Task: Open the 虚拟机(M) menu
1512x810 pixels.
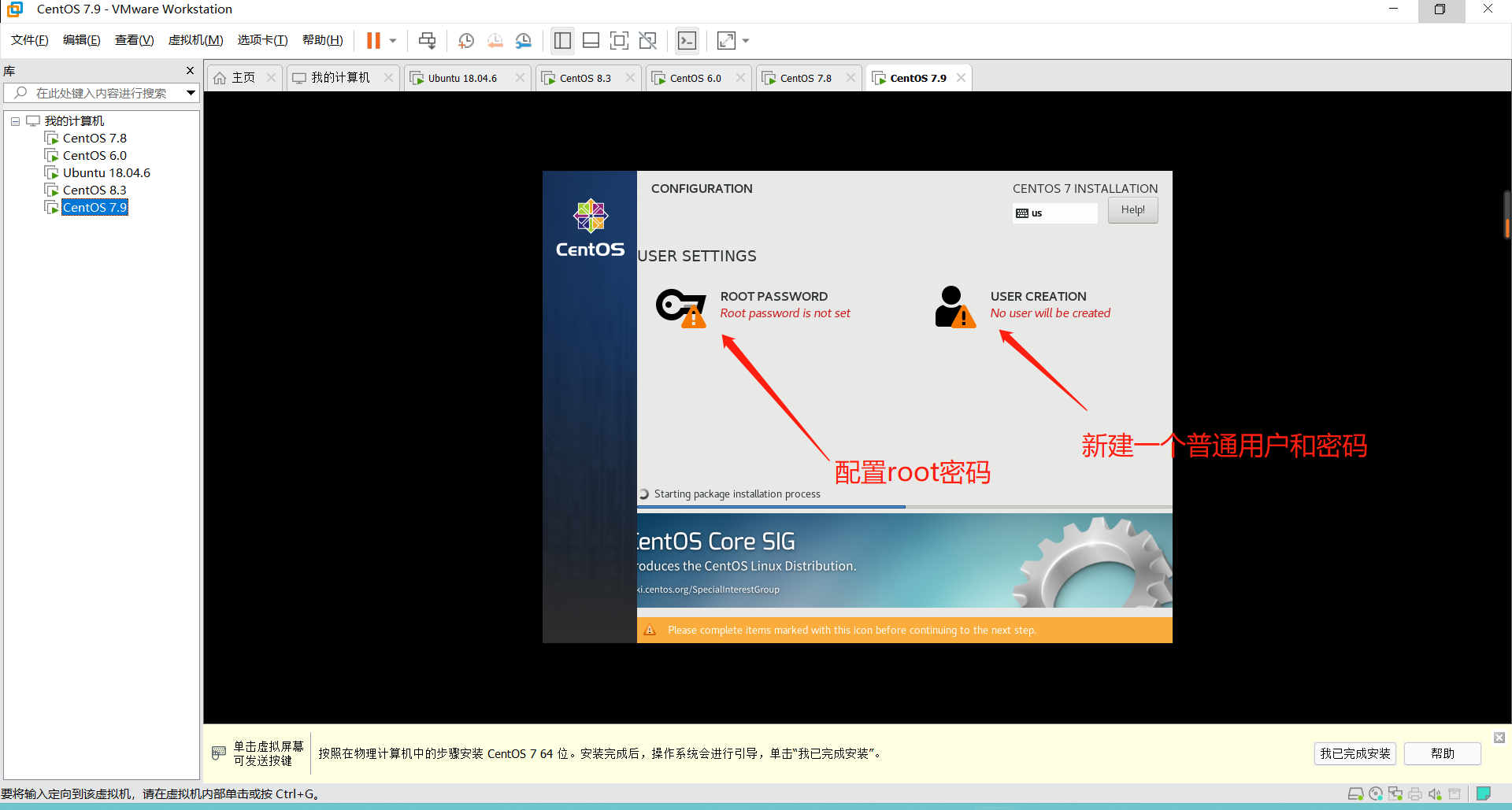Action: click(x=196, y=40)
